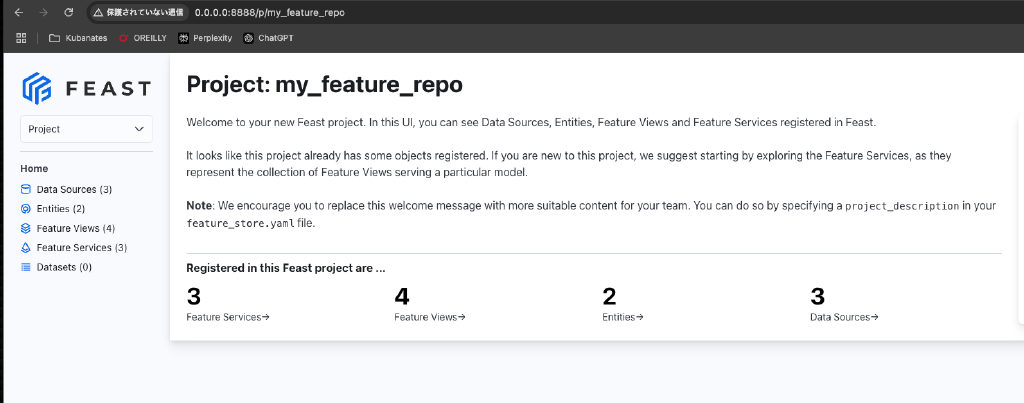Viewport: 1024px width, 403px height.
Task: Click the Entities sidebar icon
Action: 26,209
